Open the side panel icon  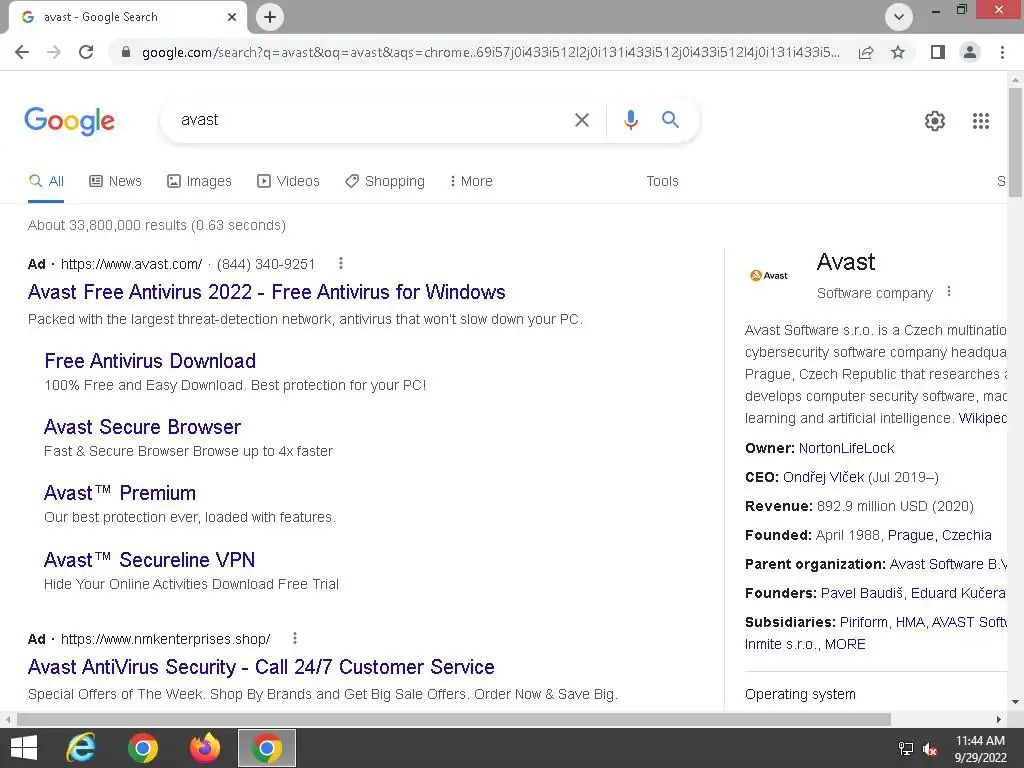(938, 52)
